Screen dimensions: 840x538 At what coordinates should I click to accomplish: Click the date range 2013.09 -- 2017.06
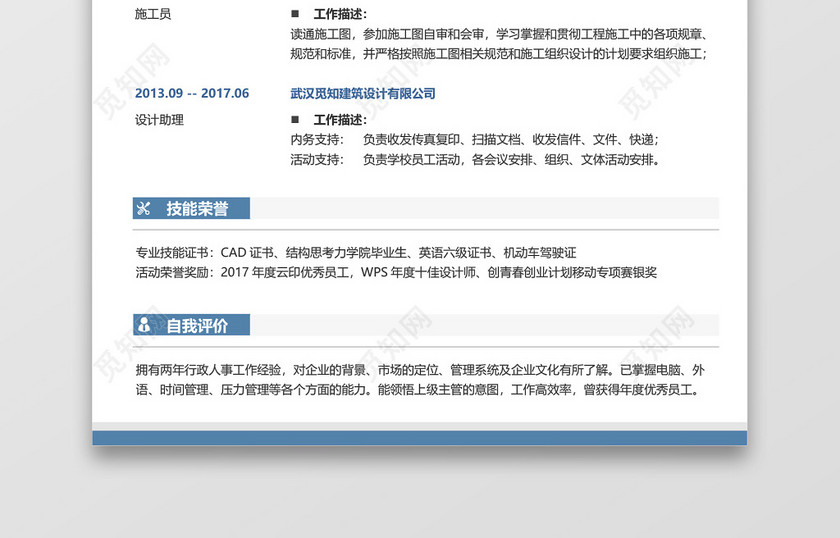click(192, 93)
